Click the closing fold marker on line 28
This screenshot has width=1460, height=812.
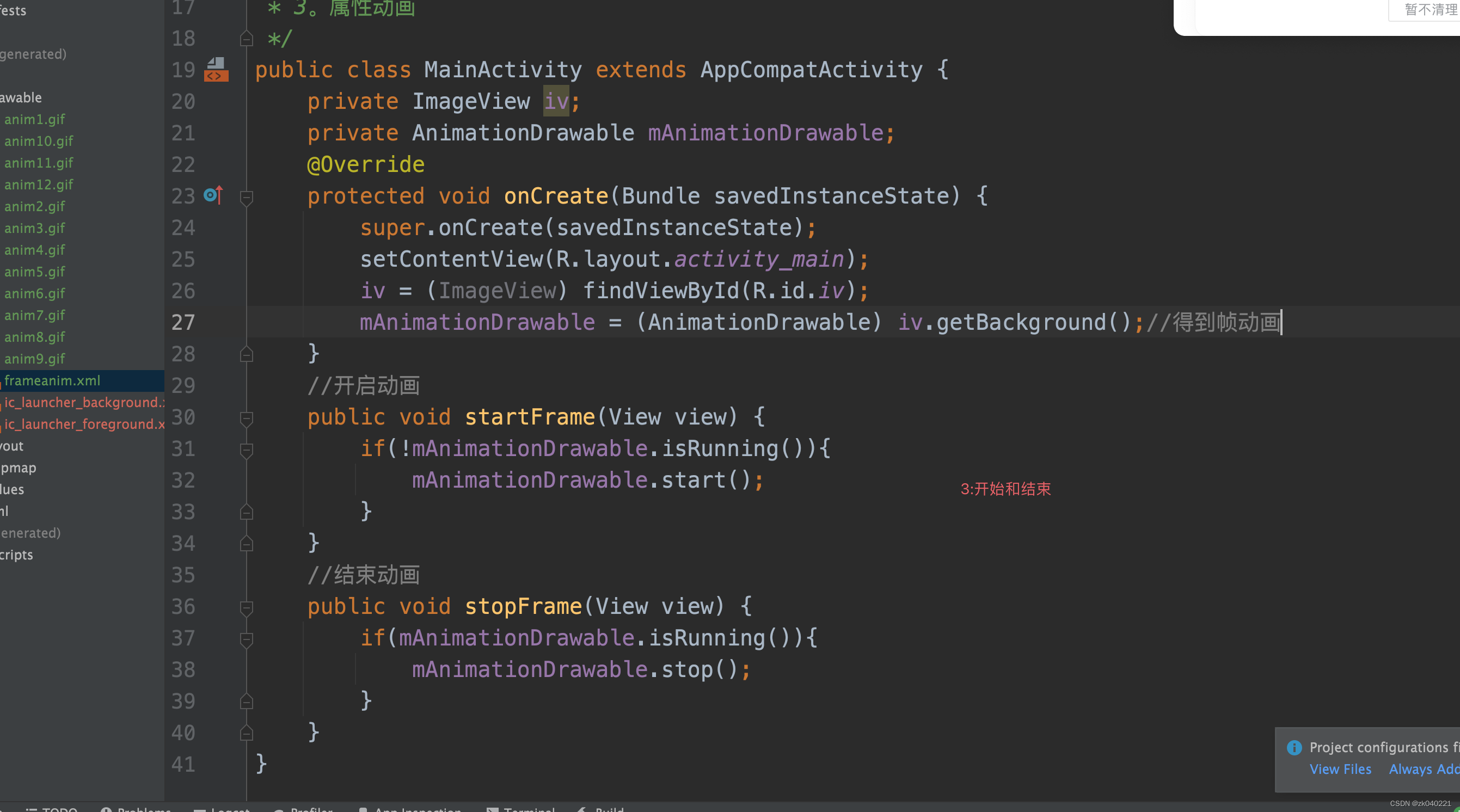click(x=246, y=354)
